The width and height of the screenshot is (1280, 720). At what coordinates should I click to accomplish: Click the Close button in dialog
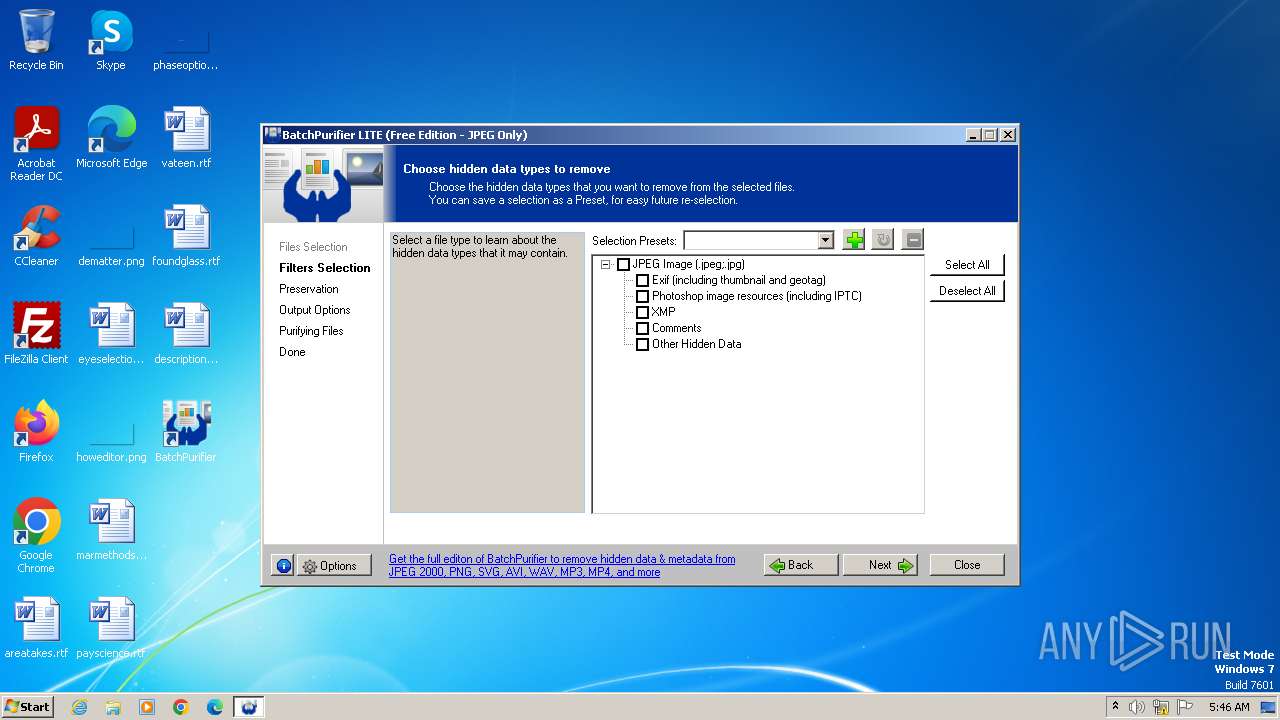click(967, 565)
